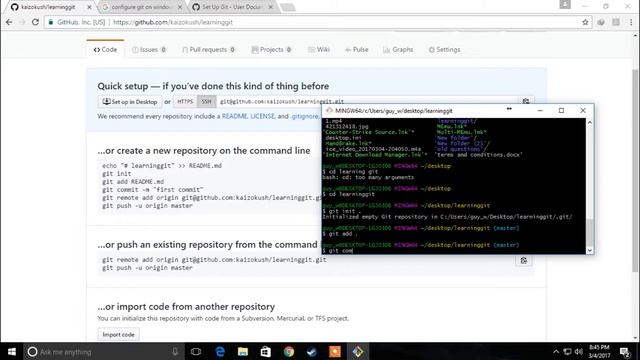The height and width of the screenshot is (360, 640).
Task: Select the HTTPS clone option
Action: 185,102
